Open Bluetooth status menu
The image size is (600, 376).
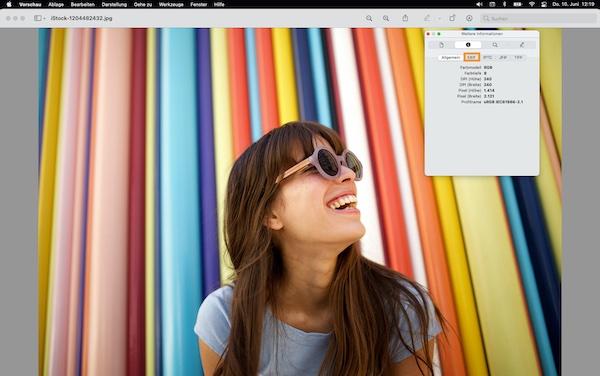point(504,5)
